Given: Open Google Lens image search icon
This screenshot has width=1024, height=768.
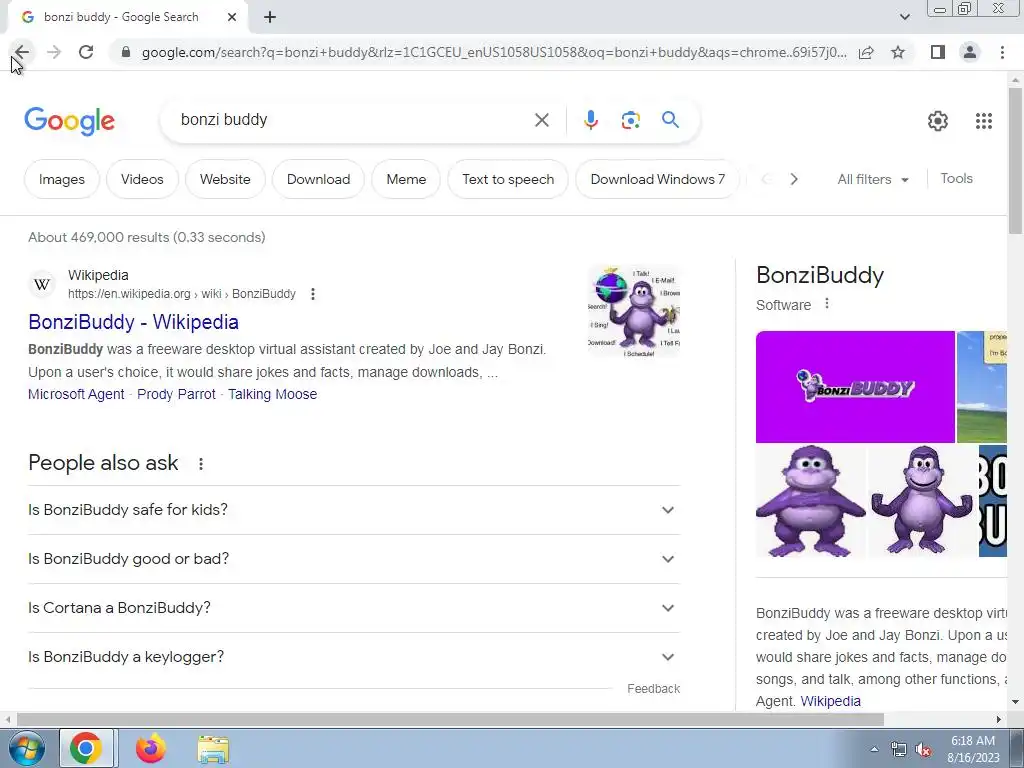Looking at the screenshot, I should pos(630,120).
